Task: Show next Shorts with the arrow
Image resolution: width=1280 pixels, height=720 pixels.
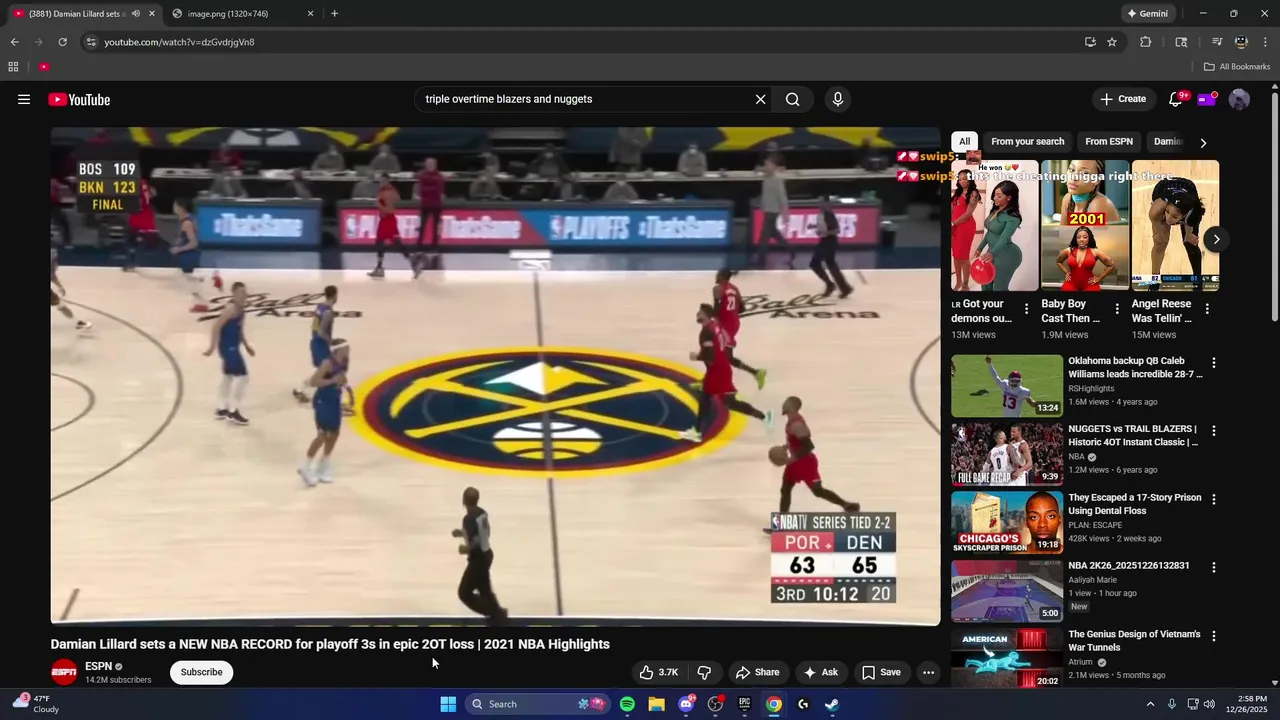Action: point(1216,239)
